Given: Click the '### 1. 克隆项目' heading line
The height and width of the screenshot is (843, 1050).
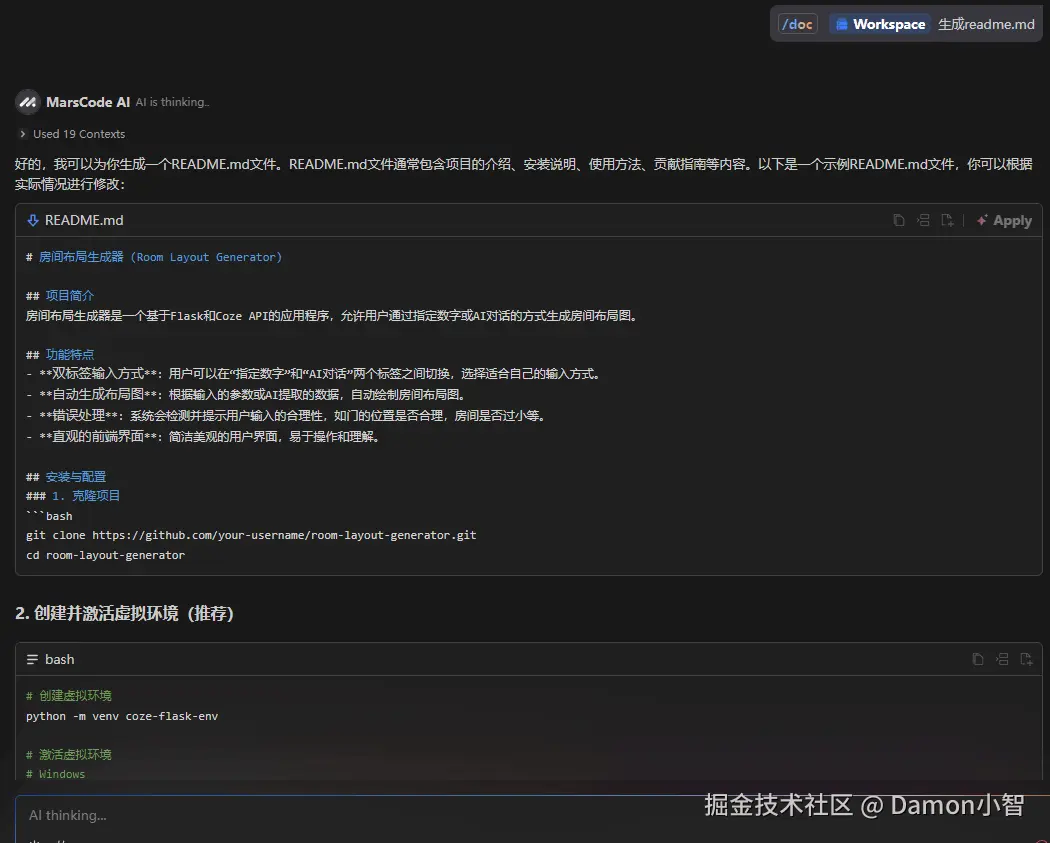Looking at the screenshot, I should click(73, 496).
